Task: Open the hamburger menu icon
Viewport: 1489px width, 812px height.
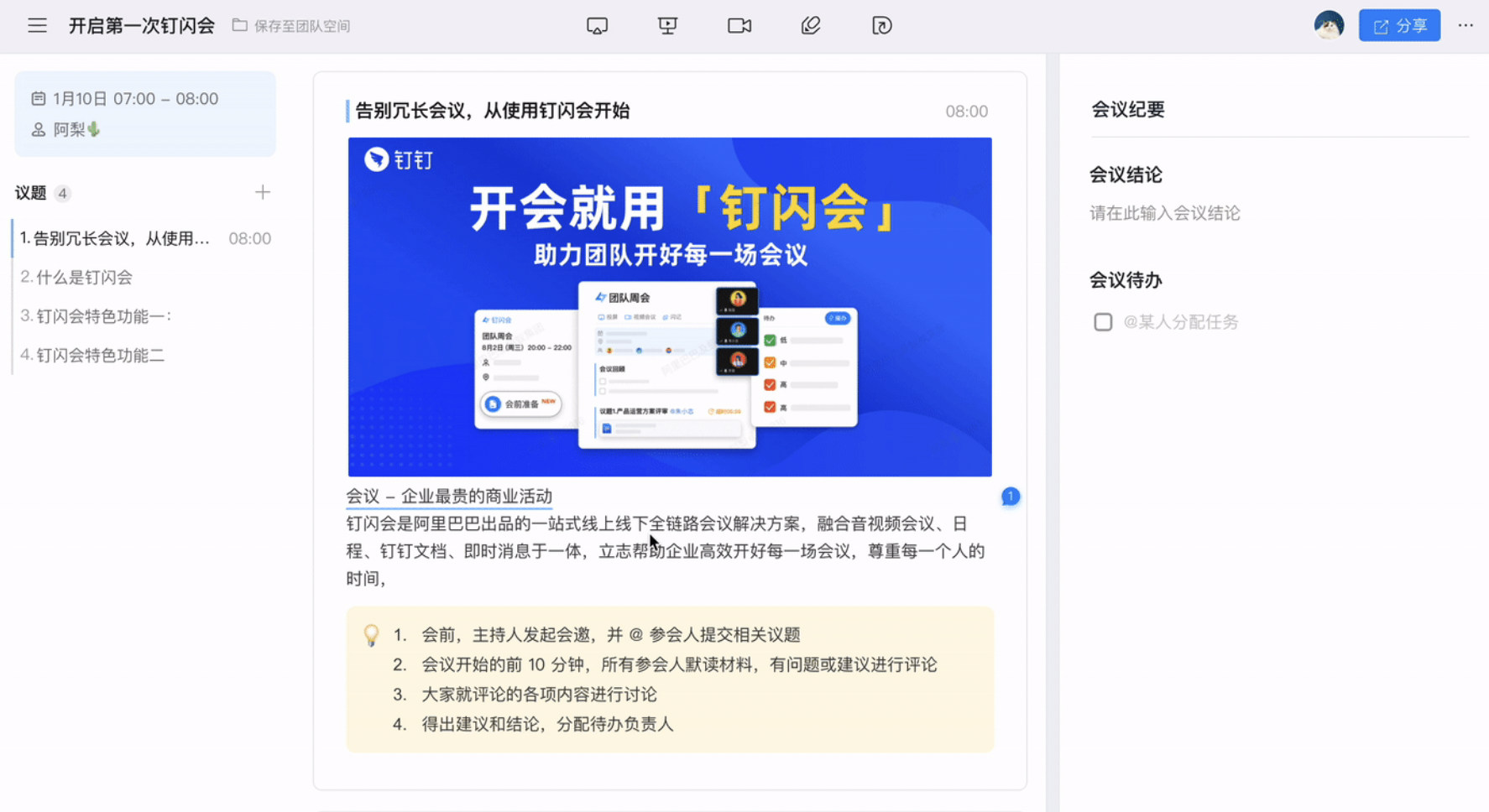Action: point(37,26)
